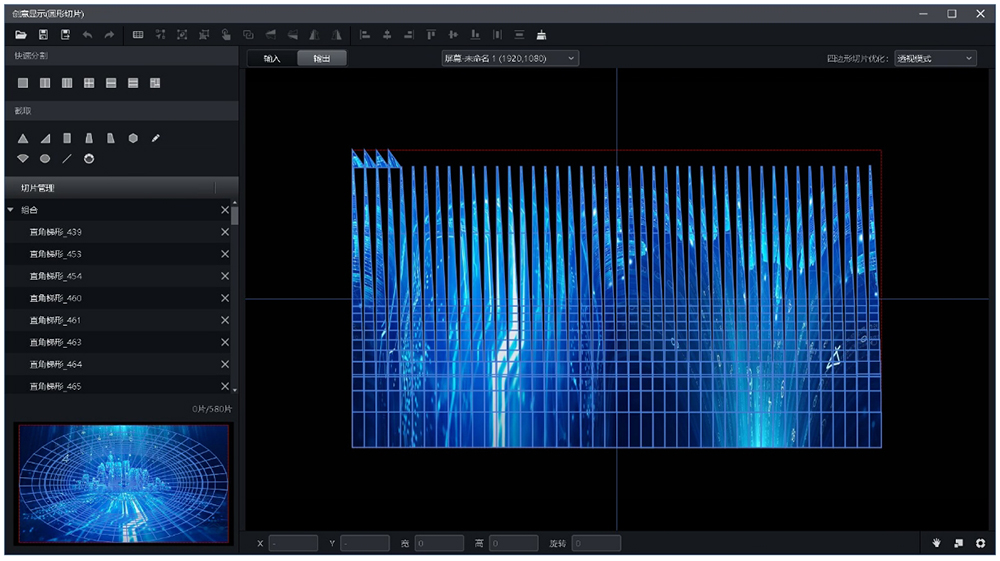Open the 透视模式 optimization dropdown
Screen dimensions: 1000x561
tap(934, 59)
